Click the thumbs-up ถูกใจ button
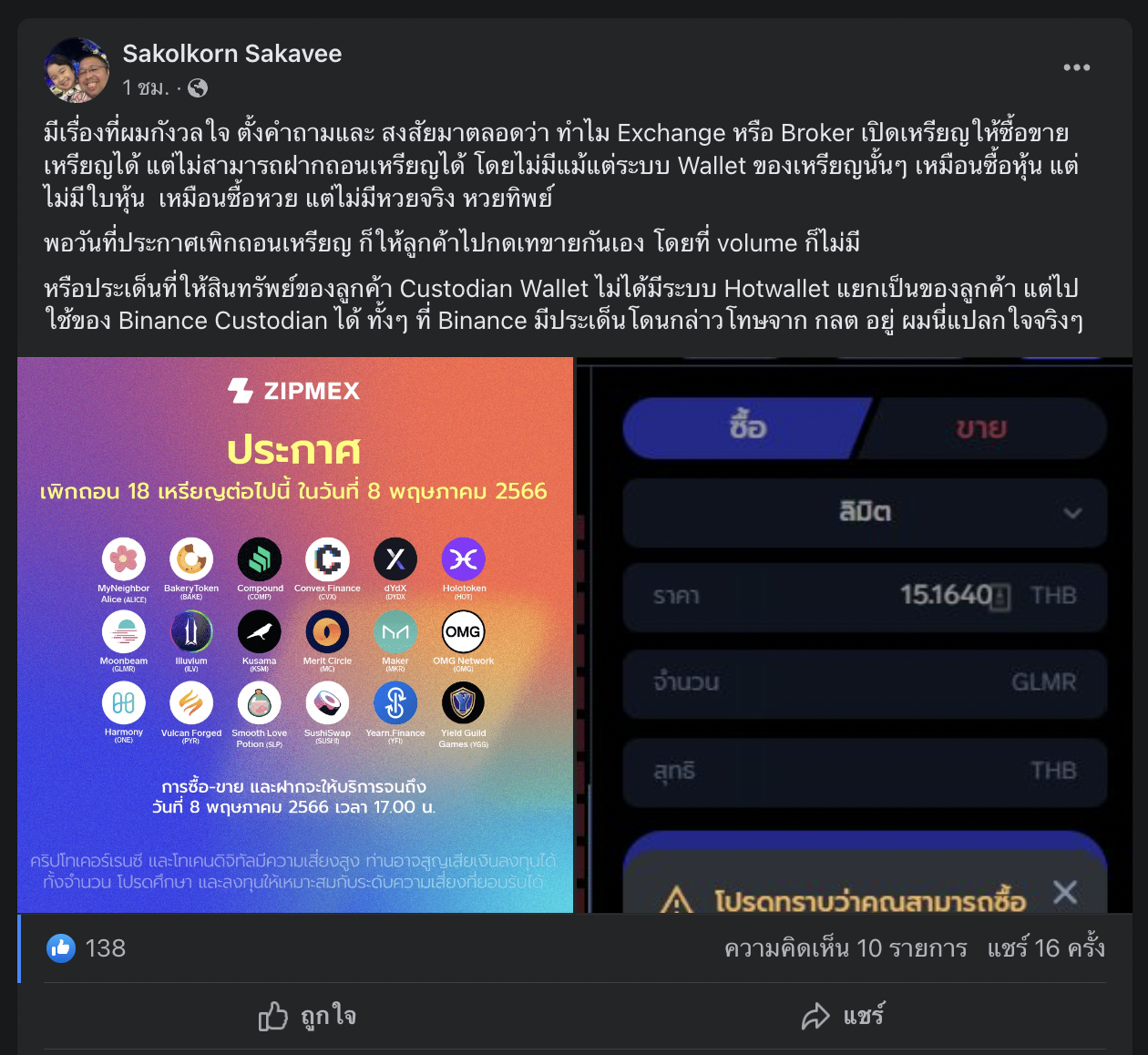 (x=307, y=1016)
